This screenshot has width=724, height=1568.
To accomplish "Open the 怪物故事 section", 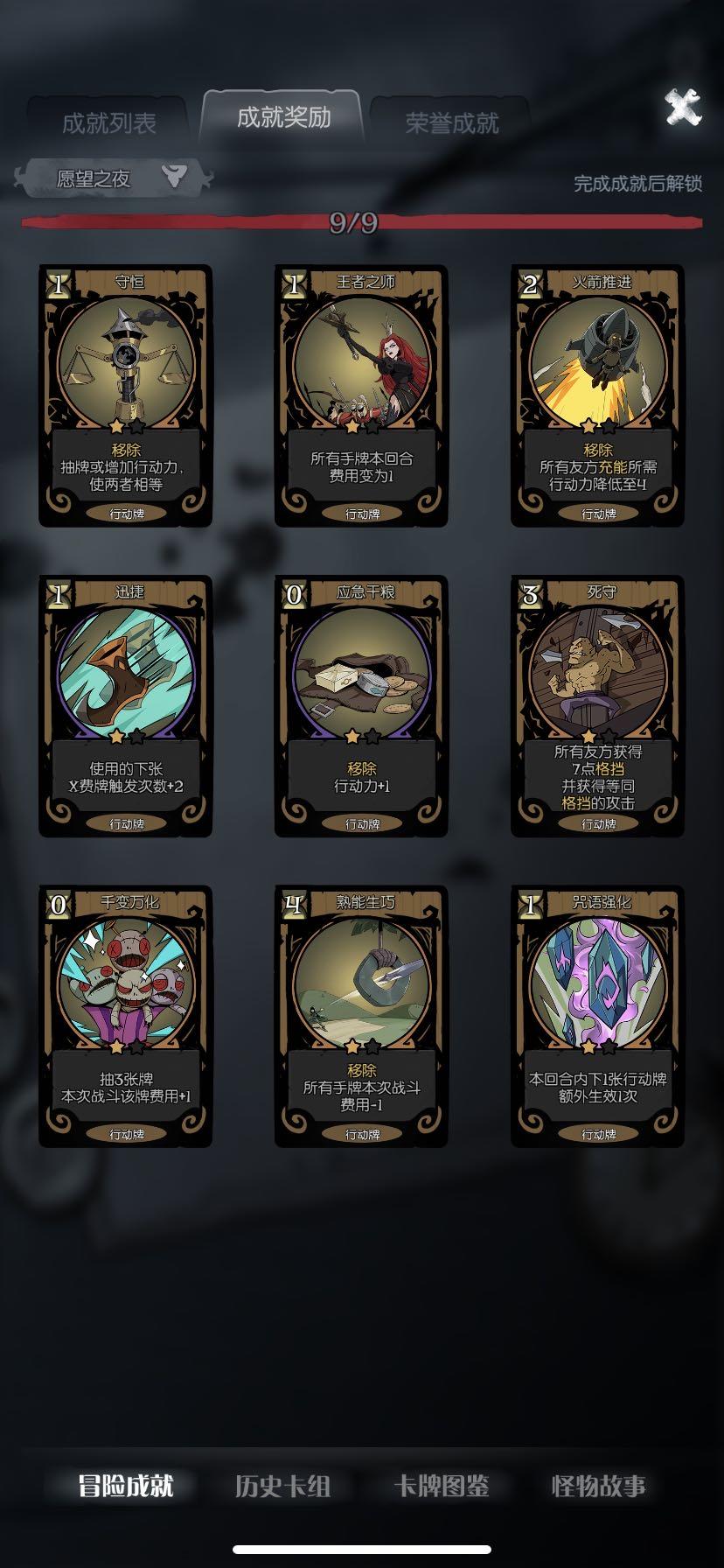I will 599,1485.
